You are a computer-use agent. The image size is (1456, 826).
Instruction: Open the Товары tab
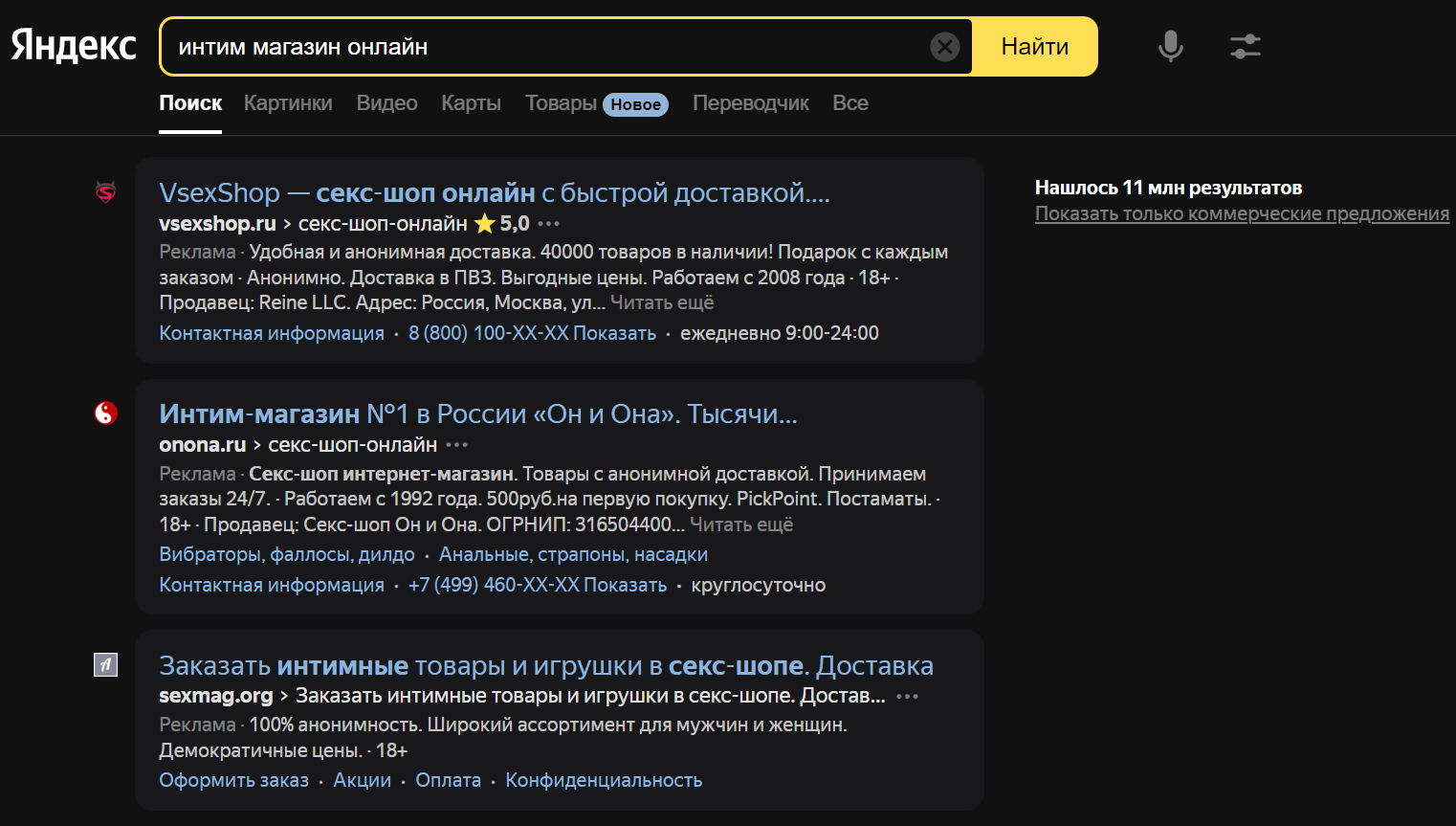pos(561,103)
